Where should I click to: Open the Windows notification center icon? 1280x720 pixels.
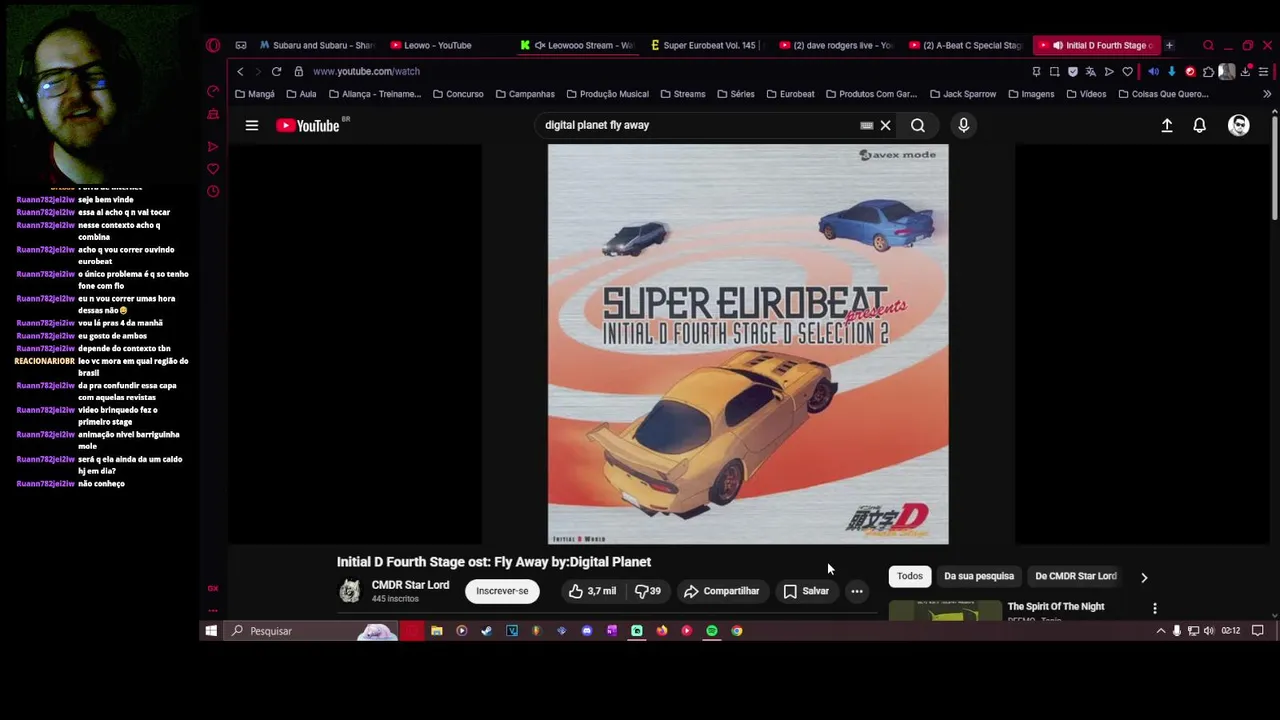1258,631
